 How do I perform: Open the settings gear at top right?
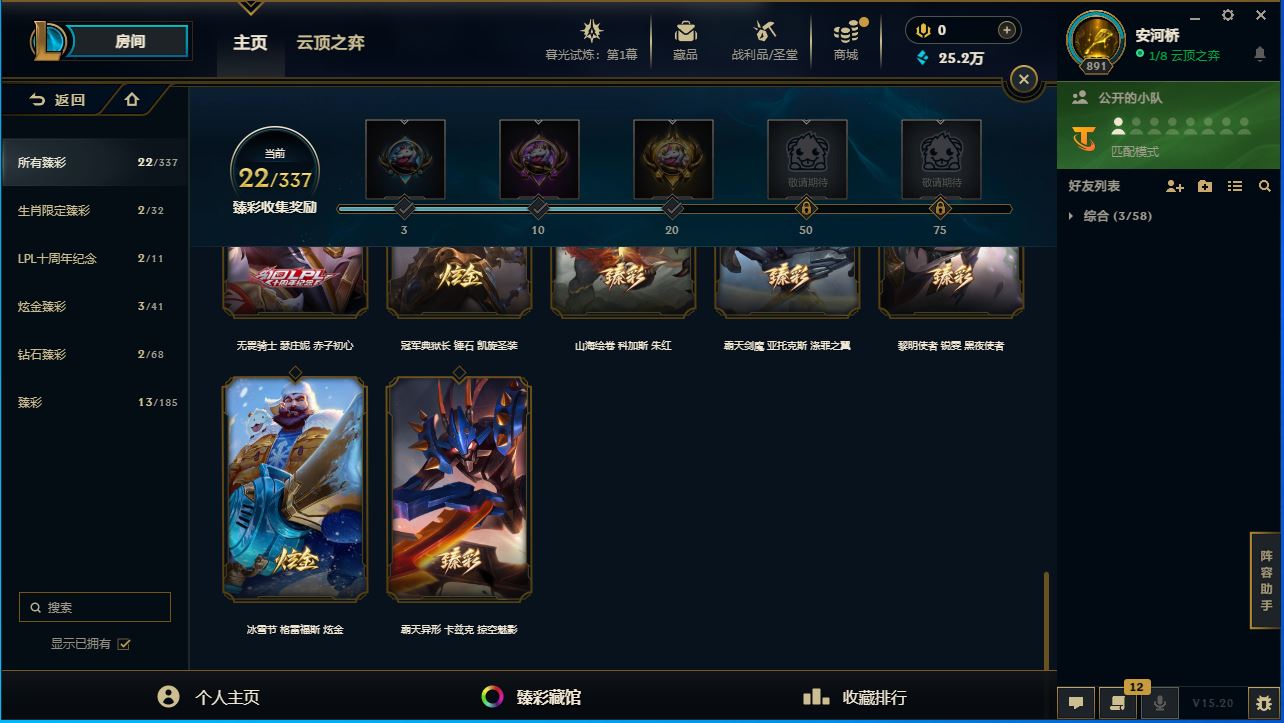1228,15
